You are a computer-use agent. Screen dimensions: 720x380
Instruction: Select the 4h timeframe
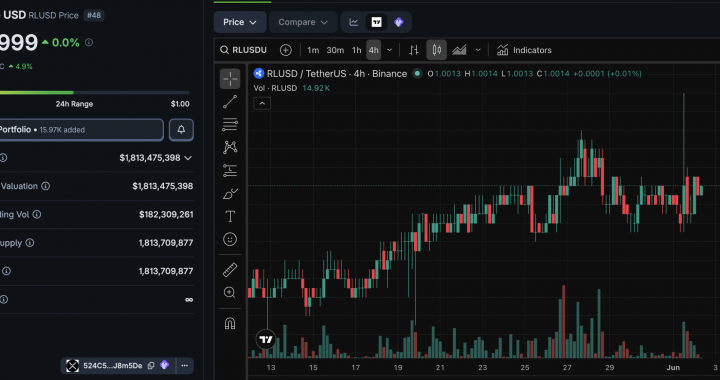click(374, 50)
